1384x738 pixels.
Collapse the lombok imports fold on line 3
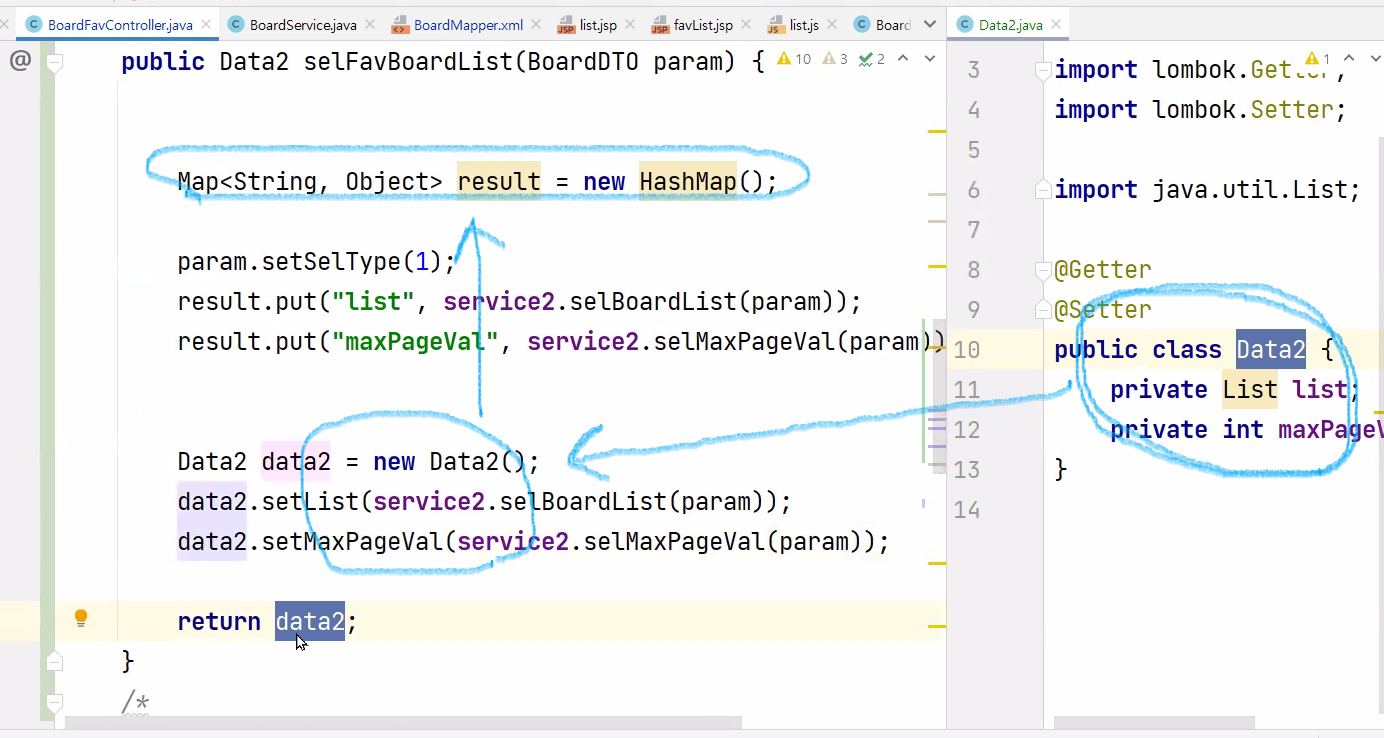1043,70
